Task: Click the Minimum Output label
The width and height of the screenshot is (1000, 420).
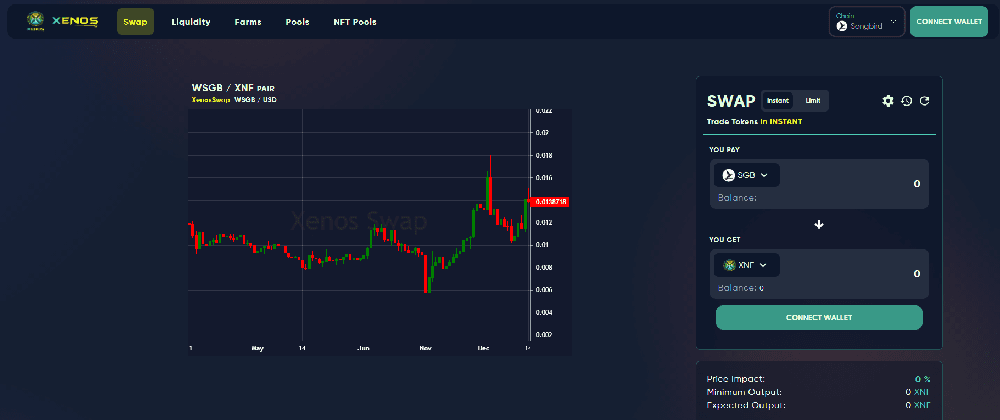Action: click(744, 392)
